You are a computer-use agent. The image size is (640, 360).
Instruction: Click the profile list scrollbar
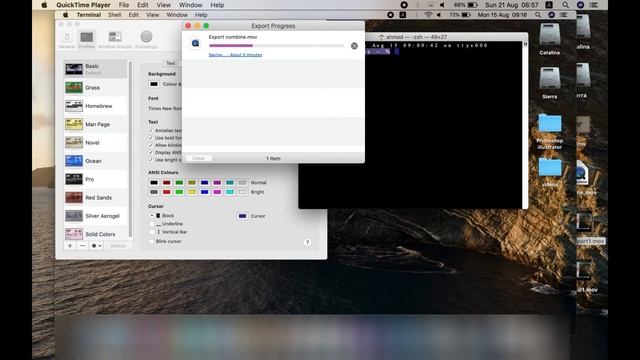130,149
